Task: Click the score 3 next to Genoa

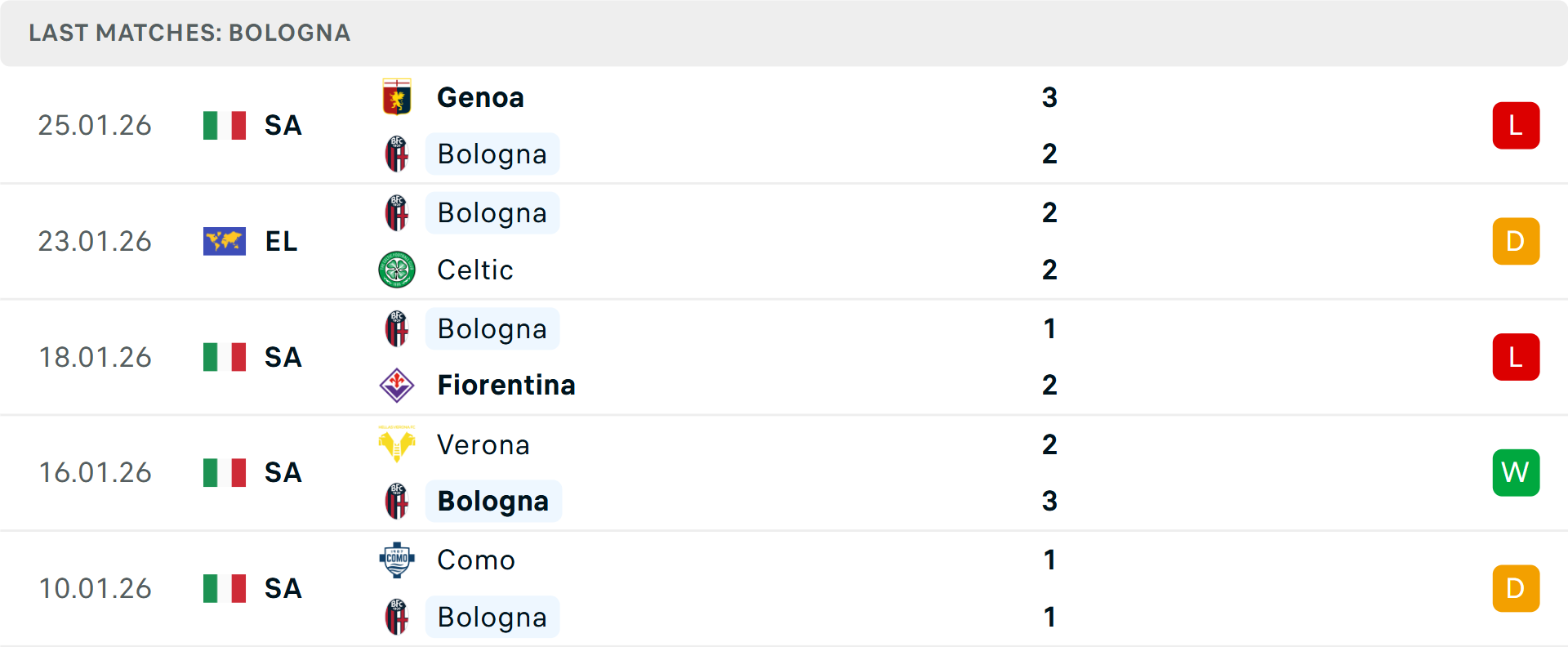Action: (1050, 97)
